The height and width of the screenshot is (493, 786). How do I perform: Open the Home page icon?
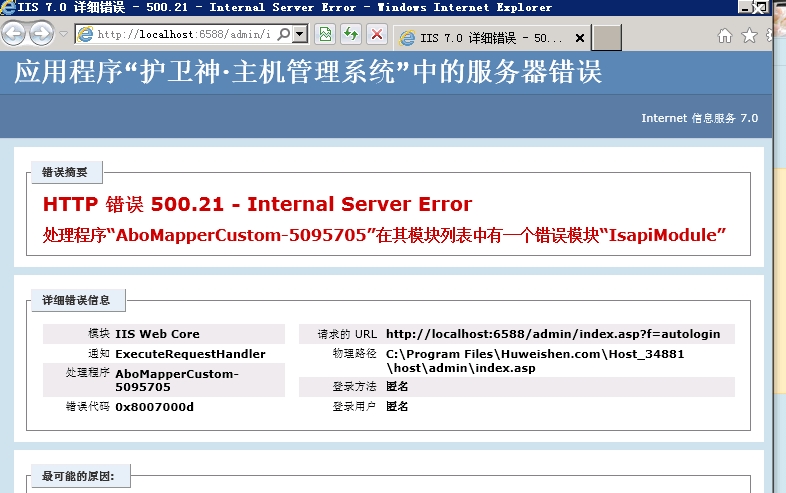725,36
